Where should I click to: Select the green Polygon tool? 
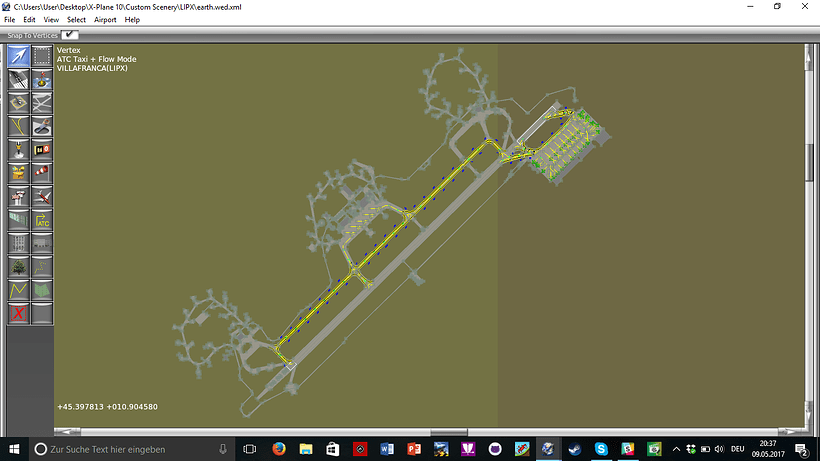42,291
